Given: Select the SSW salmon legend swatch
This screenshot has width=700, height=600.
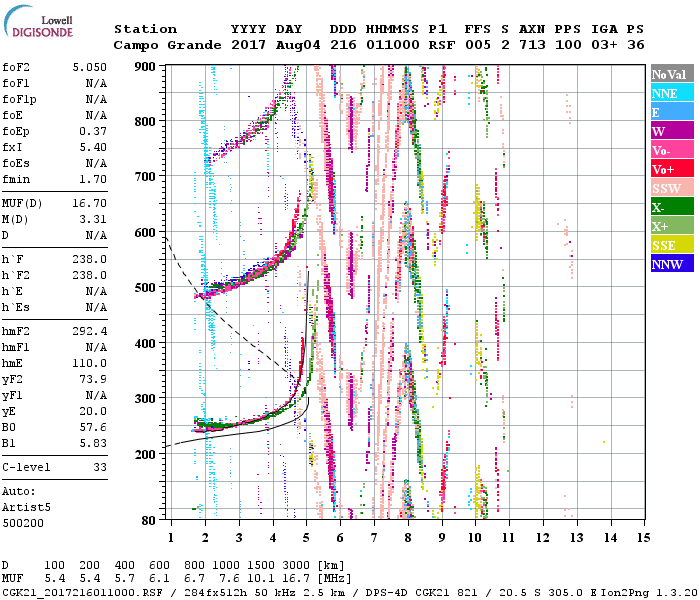Looking at the screenshot, I should pyautogui.click(x=671, y=189).
